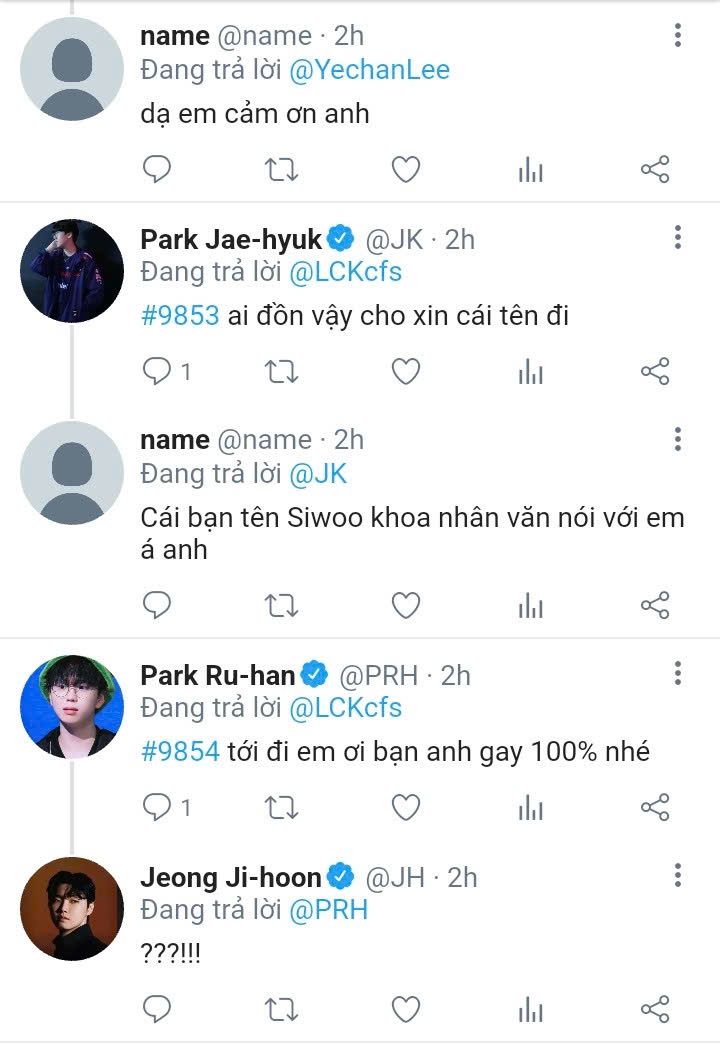The width and height of the screenshot is (720, 1045).
Task: Retweet Park Jae-hyuk's #9853 tweet
Action: pos(281,373)
